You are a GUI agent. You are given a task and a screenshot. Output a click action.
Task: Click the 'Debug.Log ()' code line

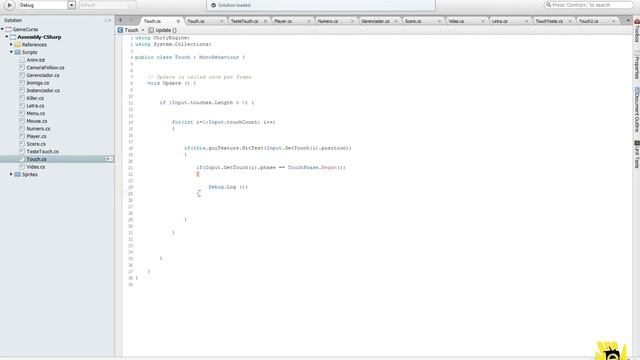pyautogui.click(x=228, y=187)
